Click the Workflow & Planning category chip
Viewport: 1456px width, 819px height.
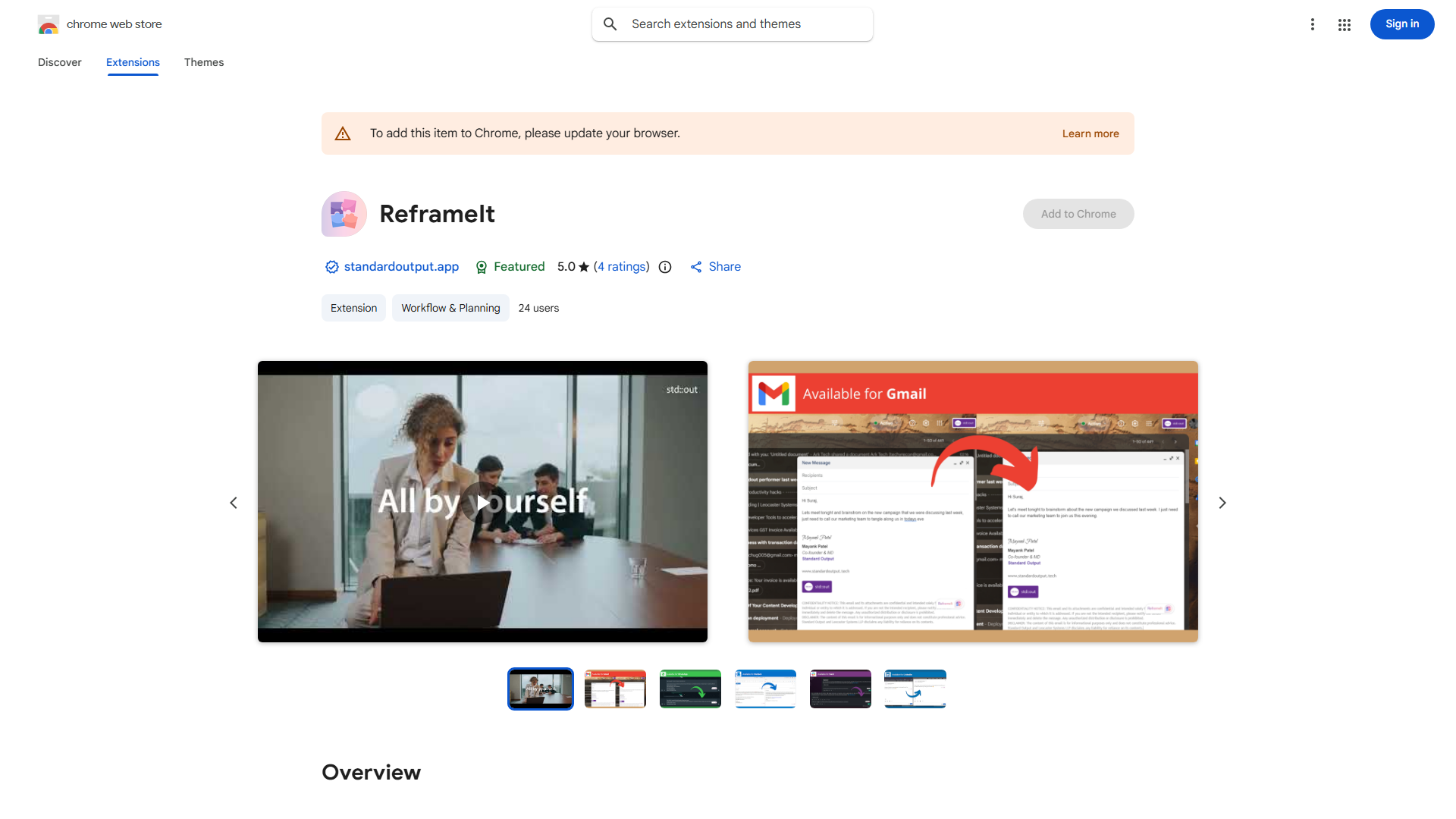(x=450, y=308)
